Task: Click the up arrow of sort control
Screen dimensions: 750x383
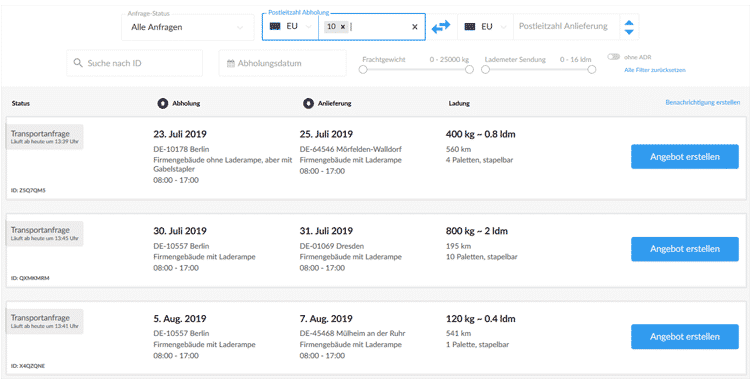Action: pos(629,22)
